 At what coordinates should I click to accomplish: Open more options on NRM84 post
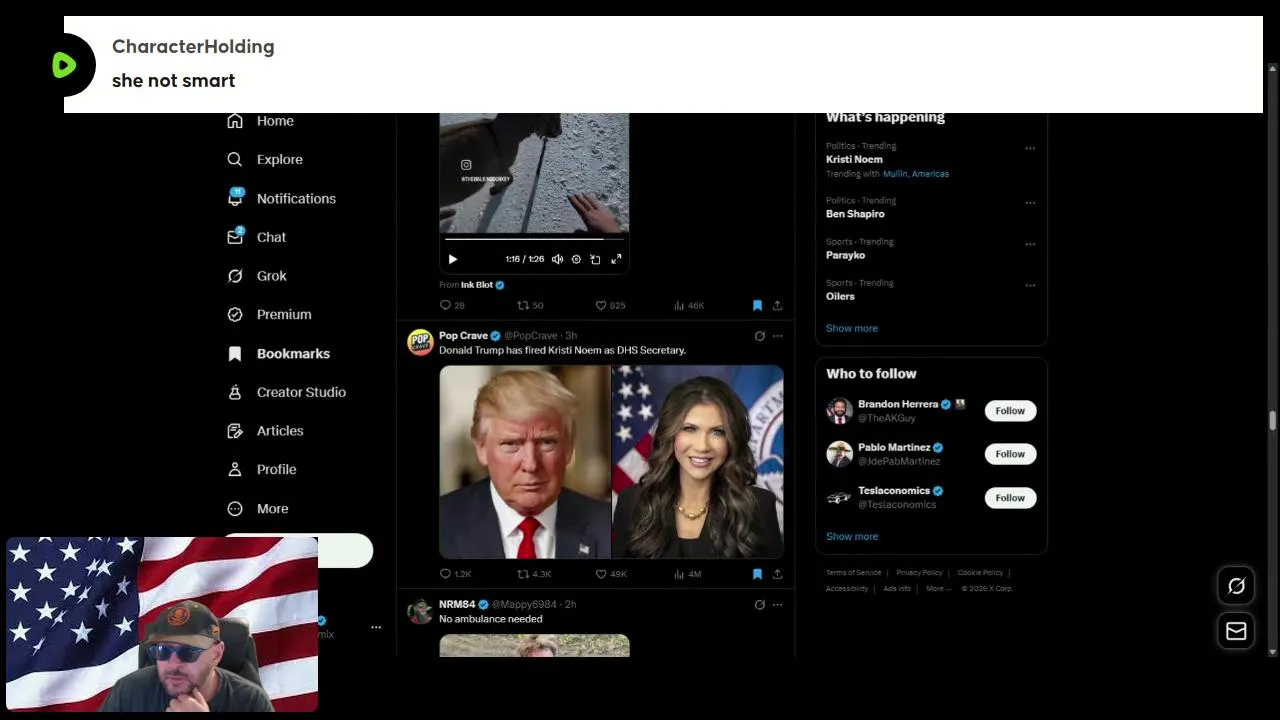click(x=777, y=605)
